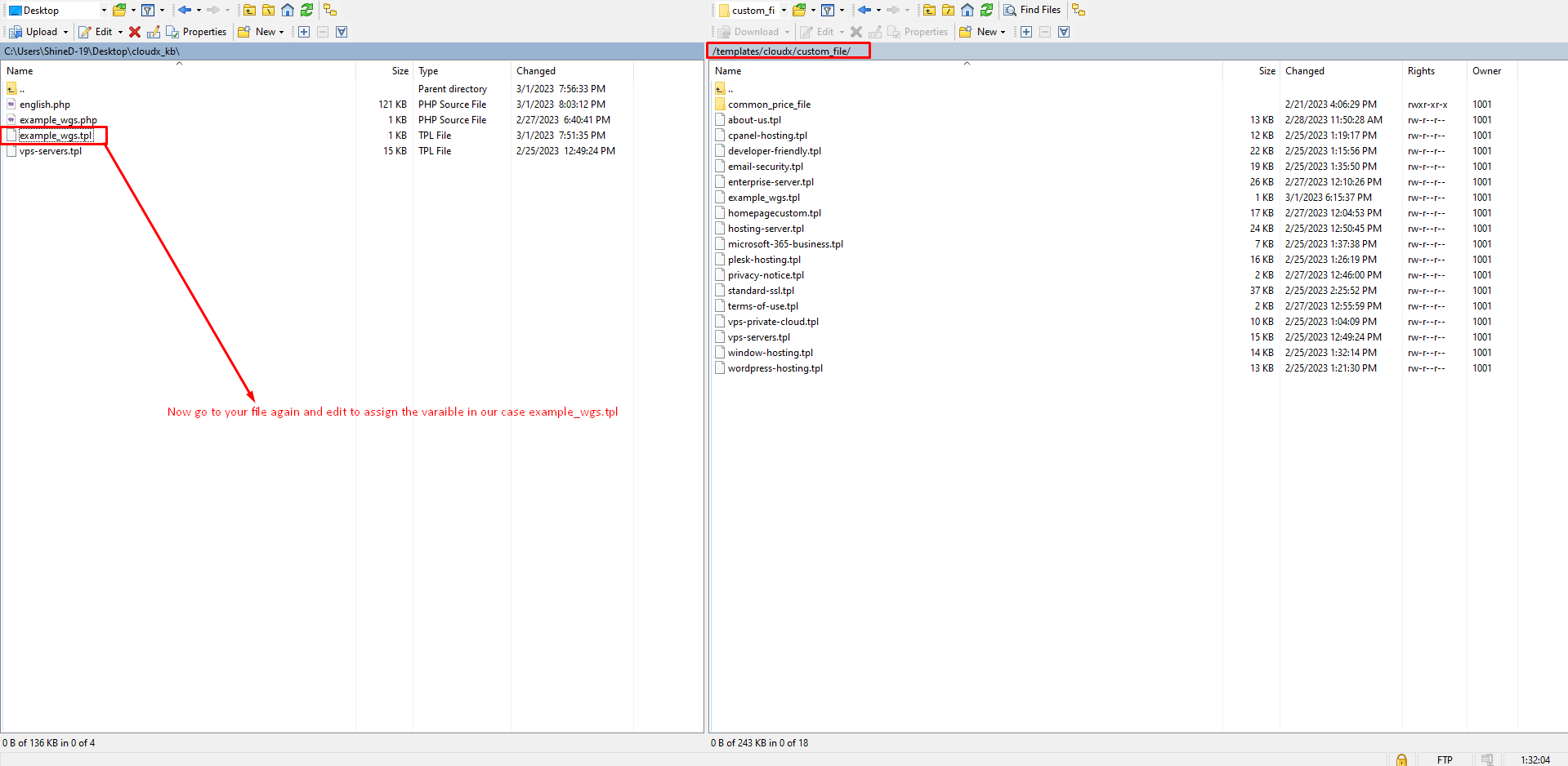Click Edit in the local toolbar
The height and width of the screenshot is (766, 1568).
[96, 32]
